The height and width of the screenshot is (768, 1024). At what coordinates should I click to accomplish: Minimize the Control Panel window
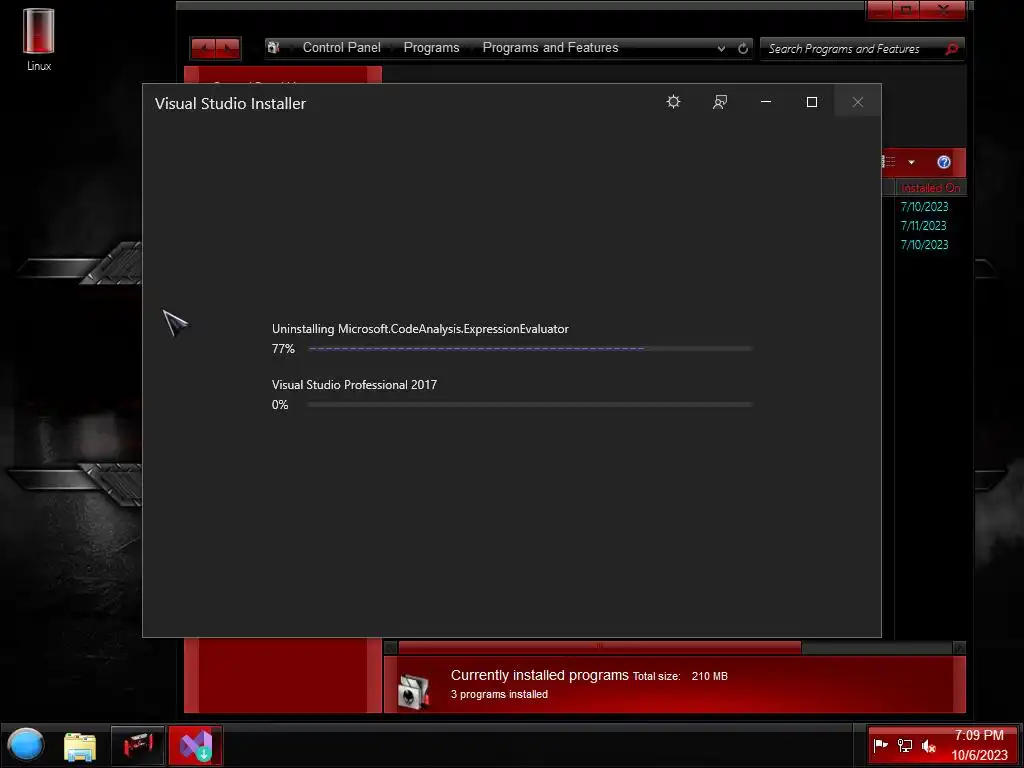click(x=879, y=10)
